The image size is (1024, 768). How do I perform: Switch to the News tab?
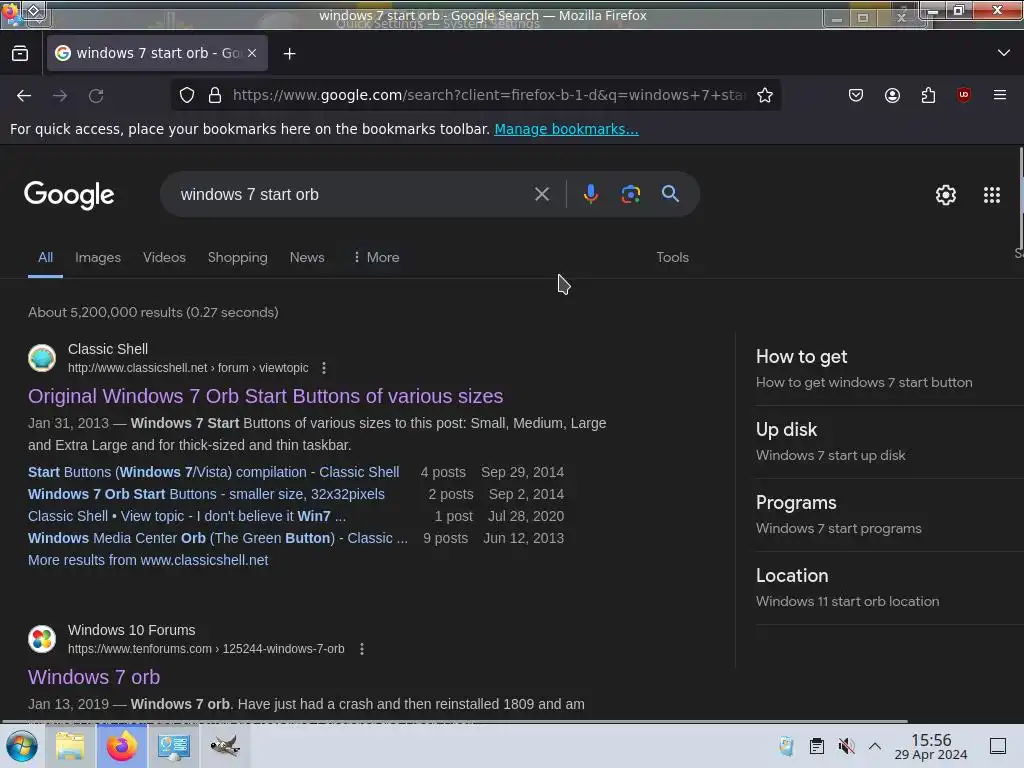307,257
